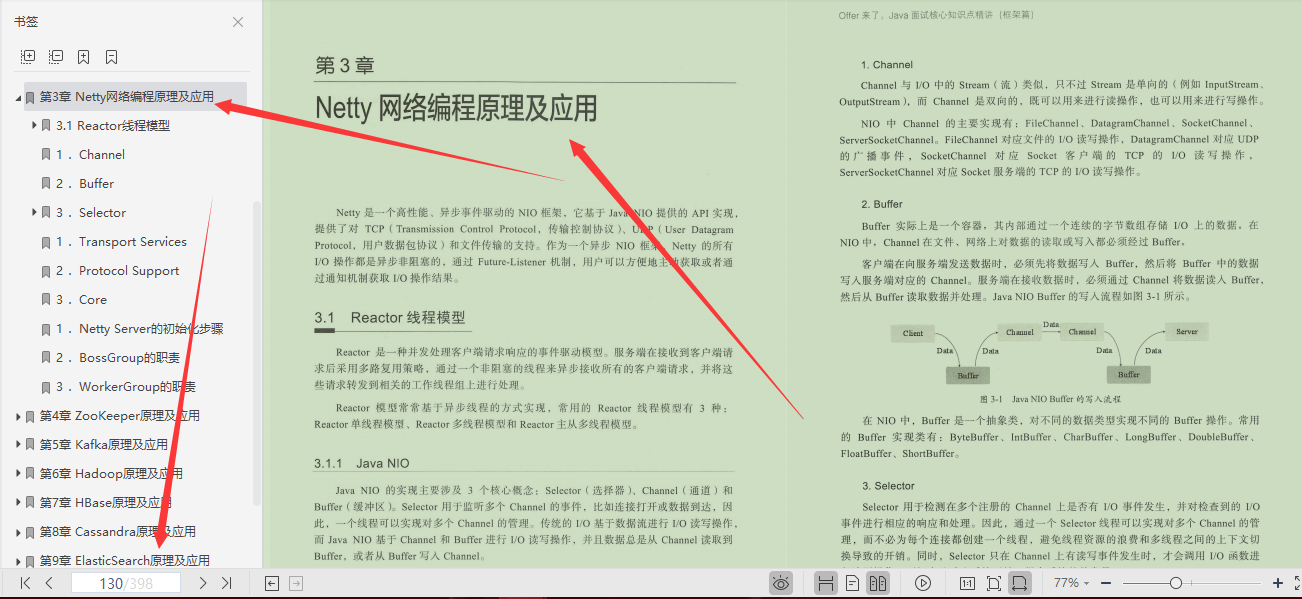Expand all bookmarks in the bookmark panel
This screenshot has width=1302, height=599.
tap(28, 57)
